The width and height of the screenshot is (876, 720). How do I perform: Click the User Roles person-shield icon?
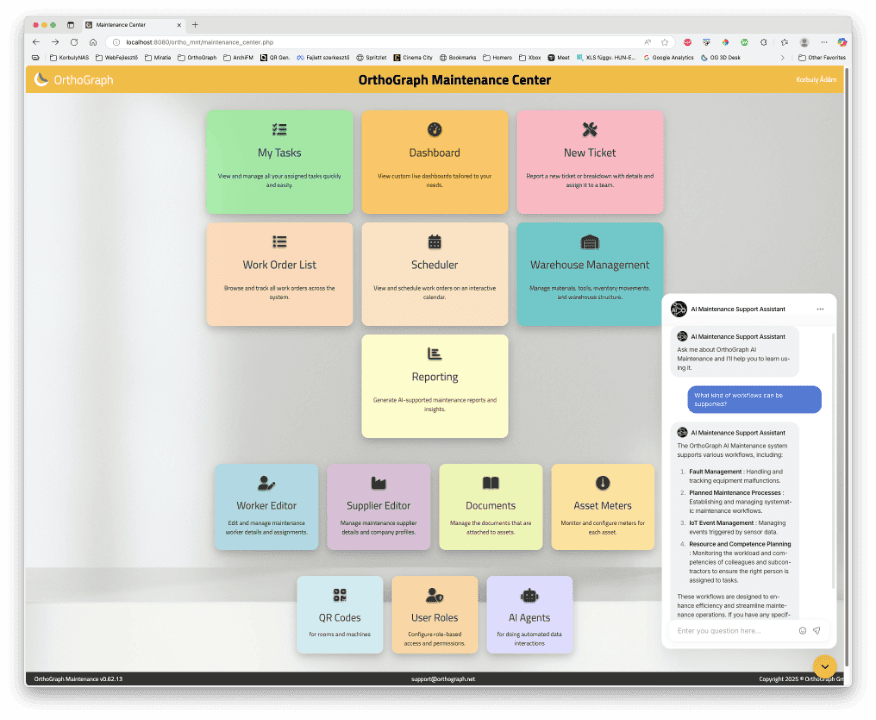(435, 595)
